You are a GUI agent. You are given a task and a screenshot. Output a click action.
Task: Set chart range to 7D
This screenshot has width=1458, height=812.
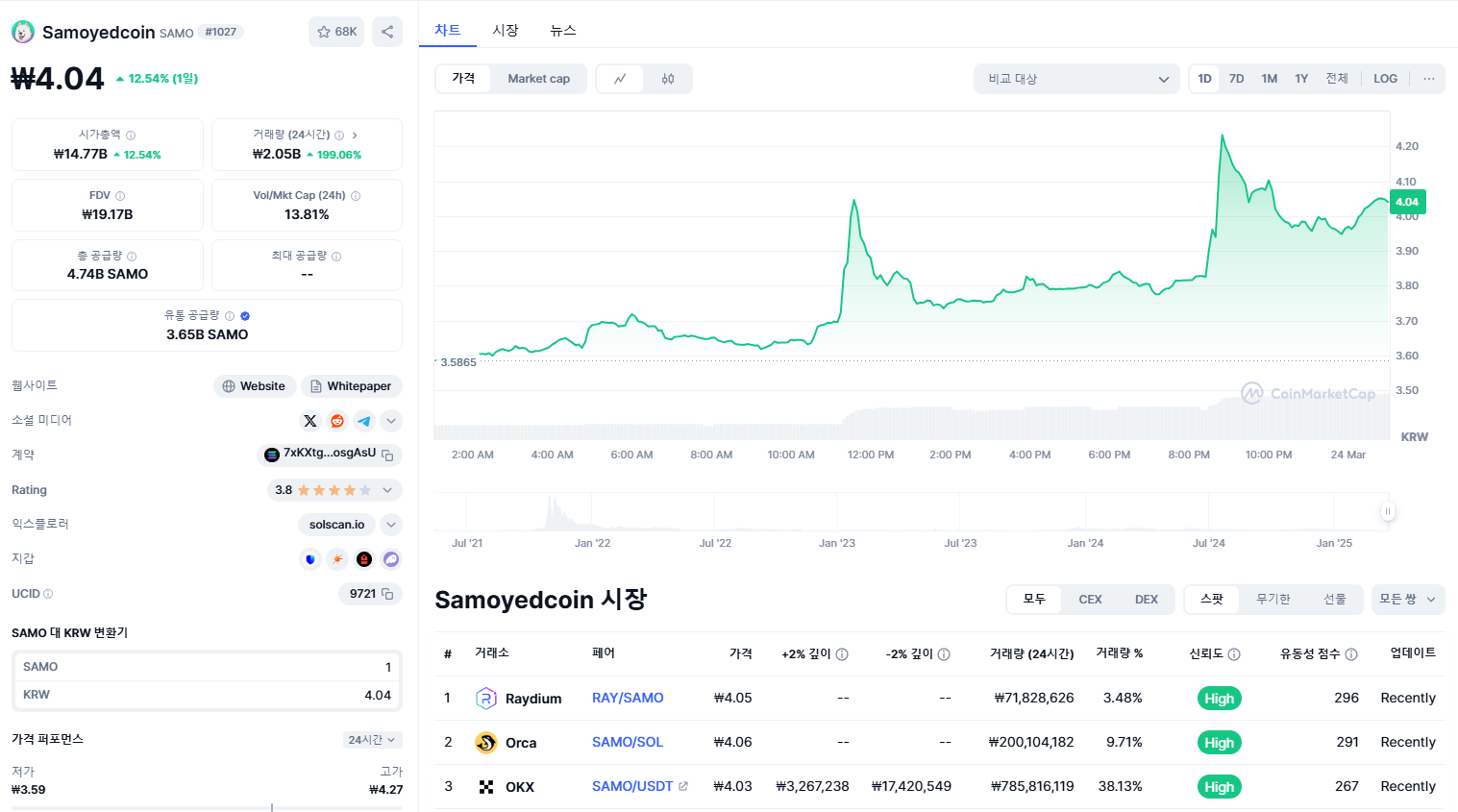coord(1237,79)
